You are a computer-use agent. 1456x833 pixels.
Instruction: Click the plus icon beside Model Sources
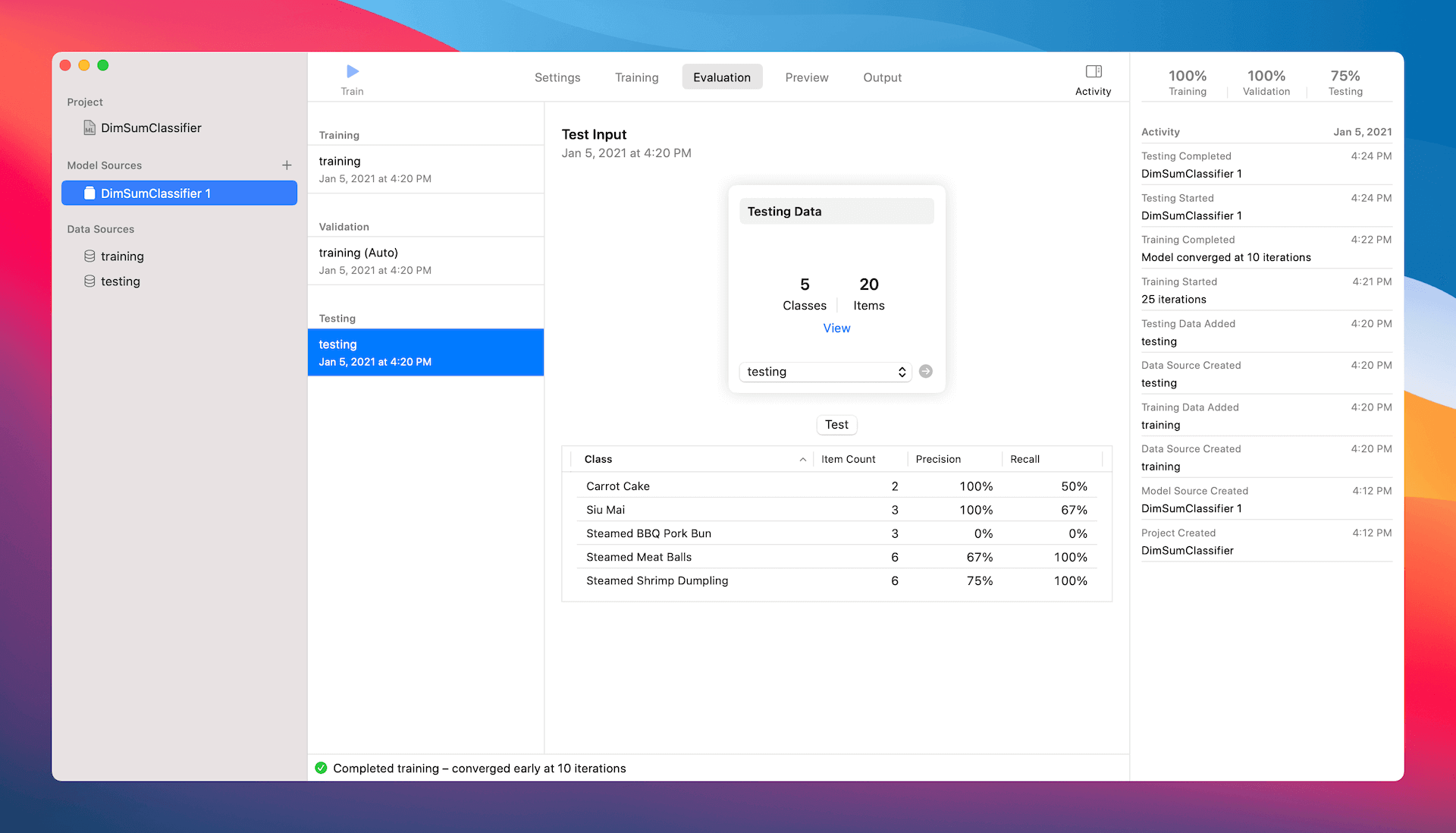tap(287, 165)
